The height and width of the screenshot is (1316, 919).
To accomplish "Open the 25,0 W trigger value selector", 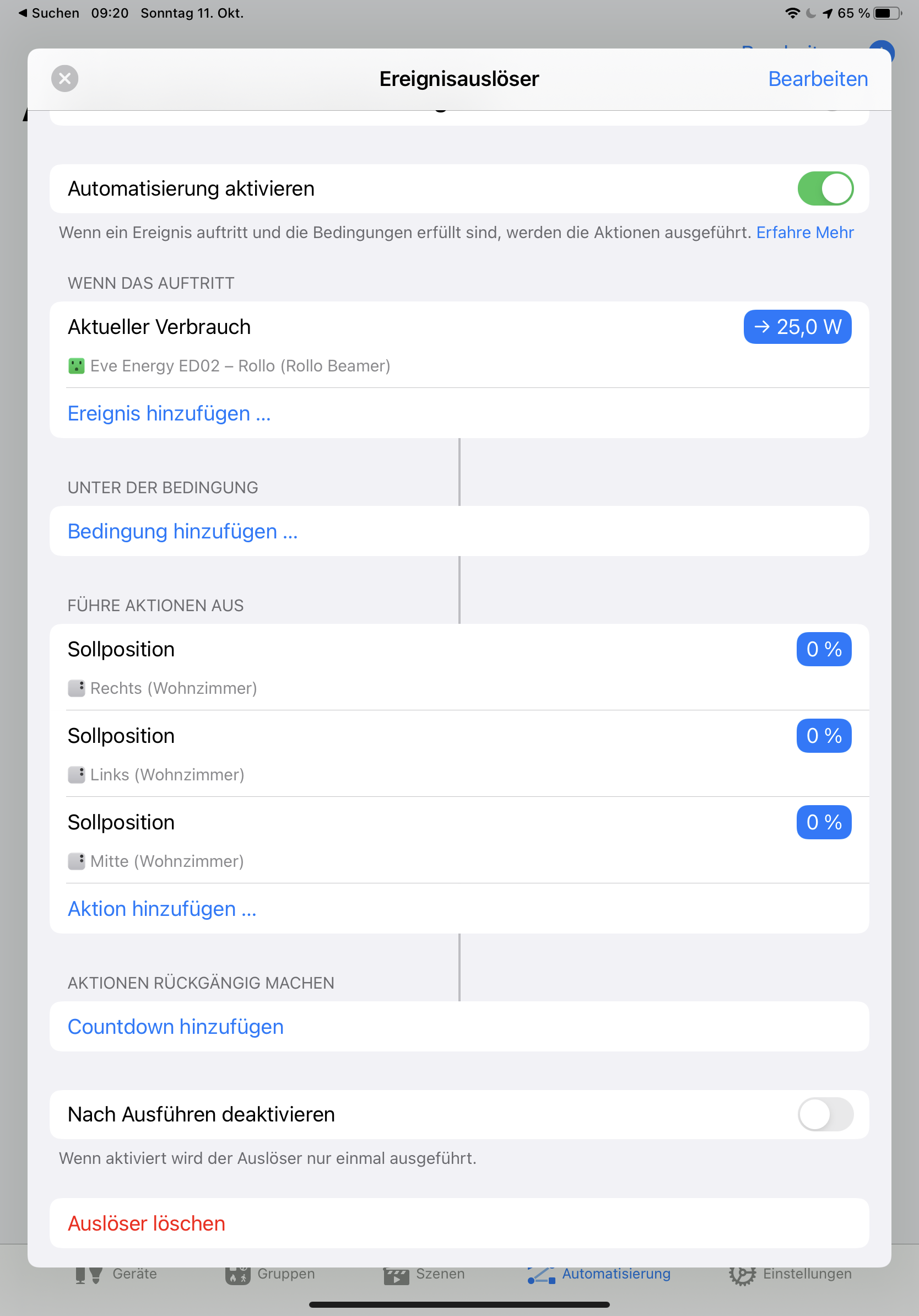I will [797, 327].
